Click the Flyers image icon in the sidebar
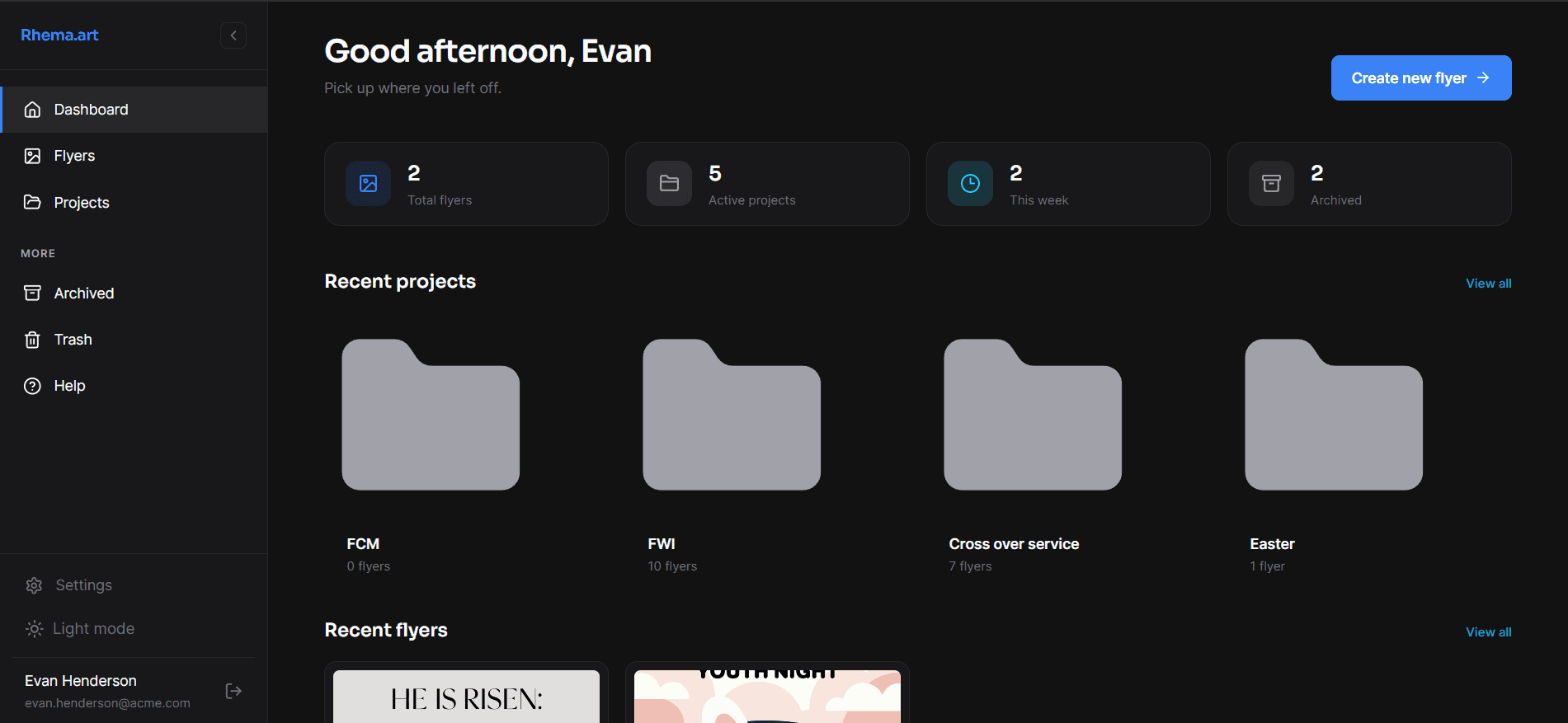 [32, 156]
